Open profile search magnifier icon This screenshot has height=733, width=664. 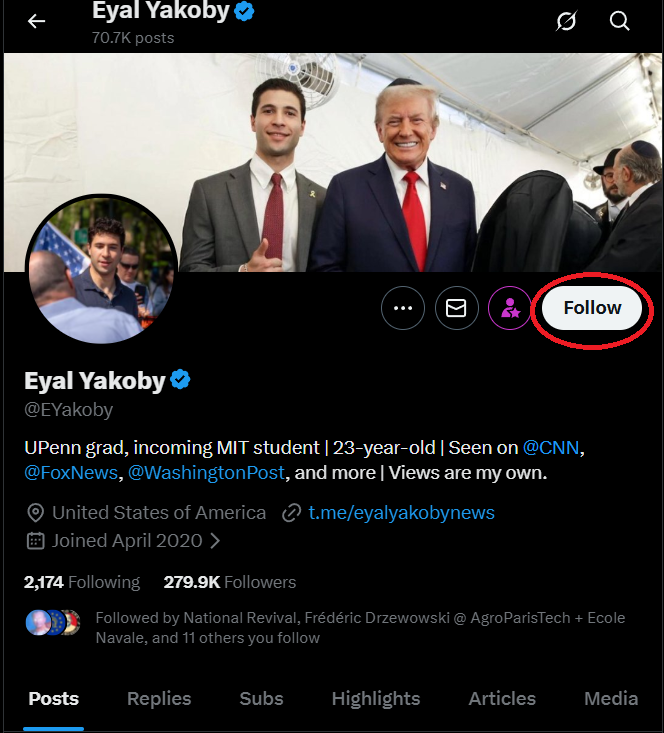pyautogui.click(x=620, y=21)
